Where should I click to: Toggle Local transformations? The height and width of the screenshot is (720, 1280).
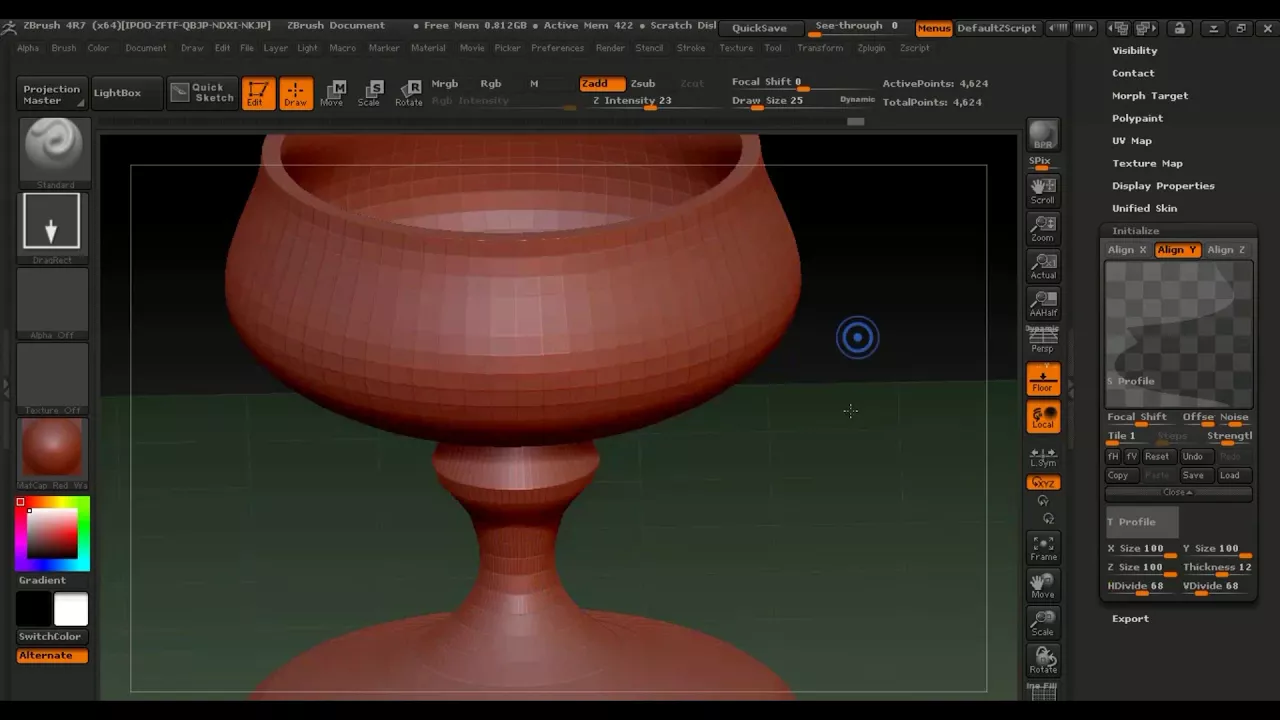tap(1043, 418)
